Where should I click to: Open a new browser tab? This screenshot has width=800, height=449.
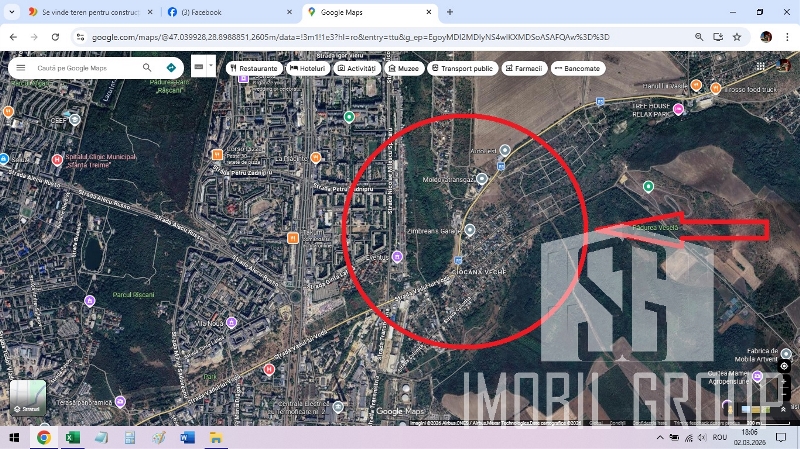(450, 12)
